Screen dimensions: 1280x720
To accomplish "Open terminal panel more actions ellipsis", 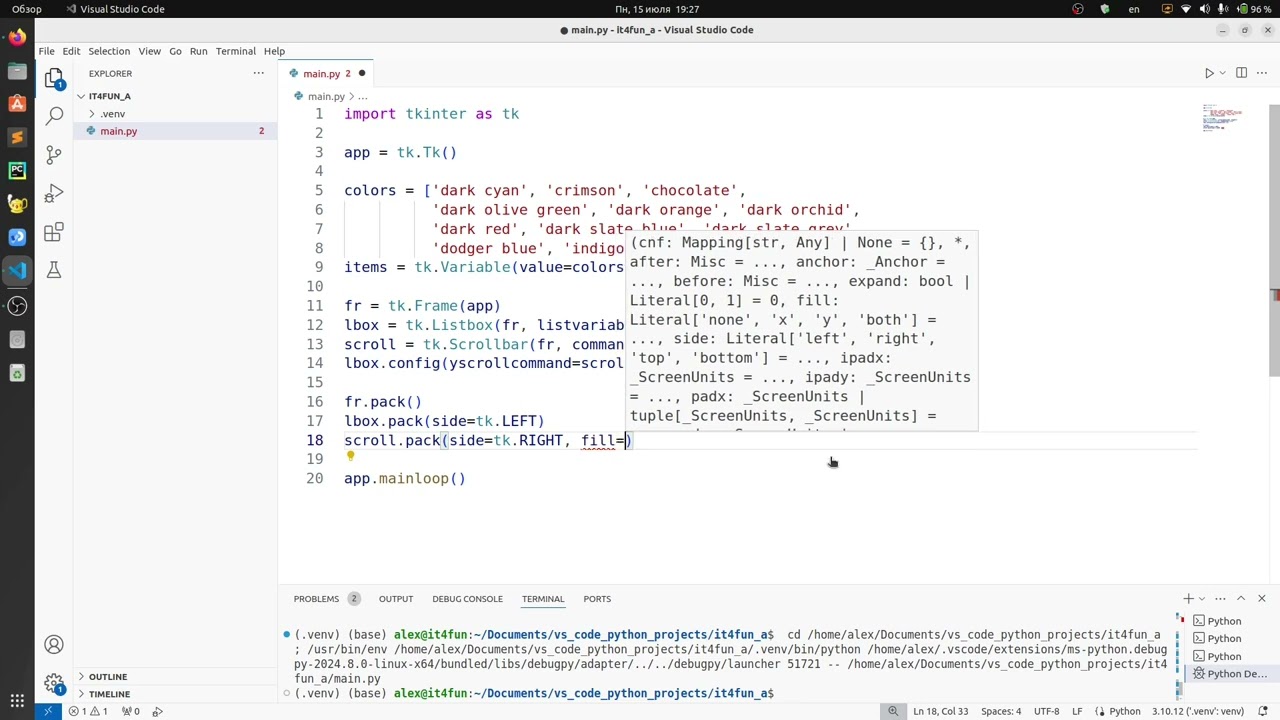I will coord(1220,598).
